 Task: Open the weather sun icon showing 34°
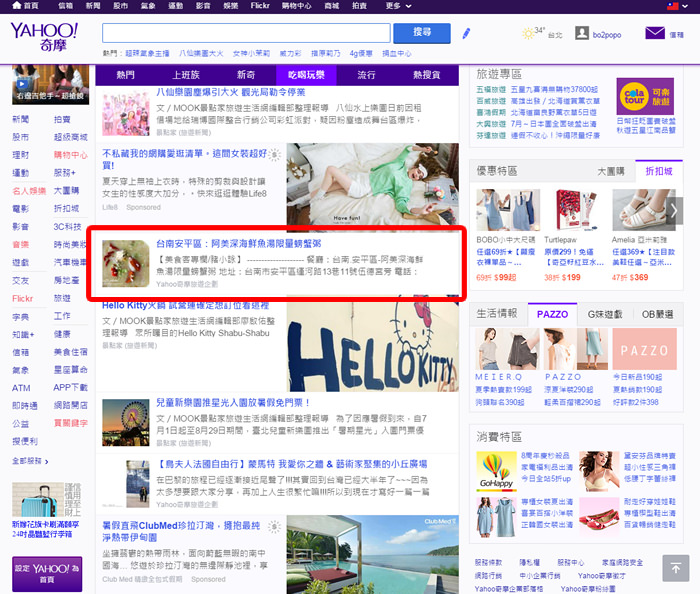click(x=528, y=33)
